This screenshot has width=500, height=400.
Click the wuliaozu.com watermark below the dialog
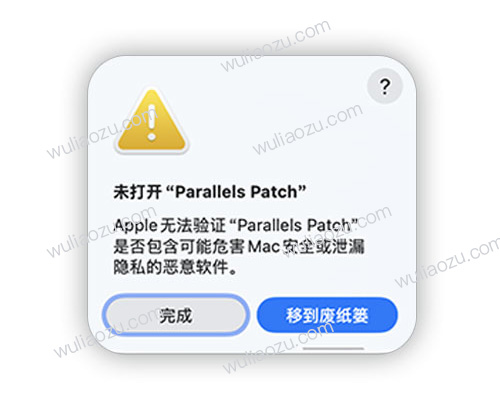tap(278, 347)
